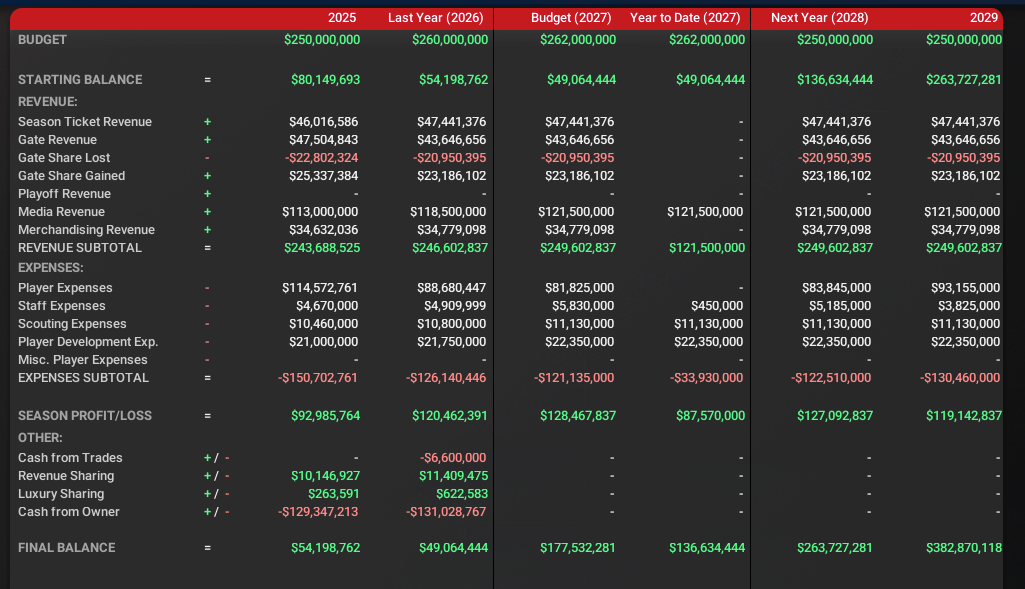Click the $382,870,118 final balance value
Image resolution: width=1025 pixels, height=589 pixels.
[964, 548]
